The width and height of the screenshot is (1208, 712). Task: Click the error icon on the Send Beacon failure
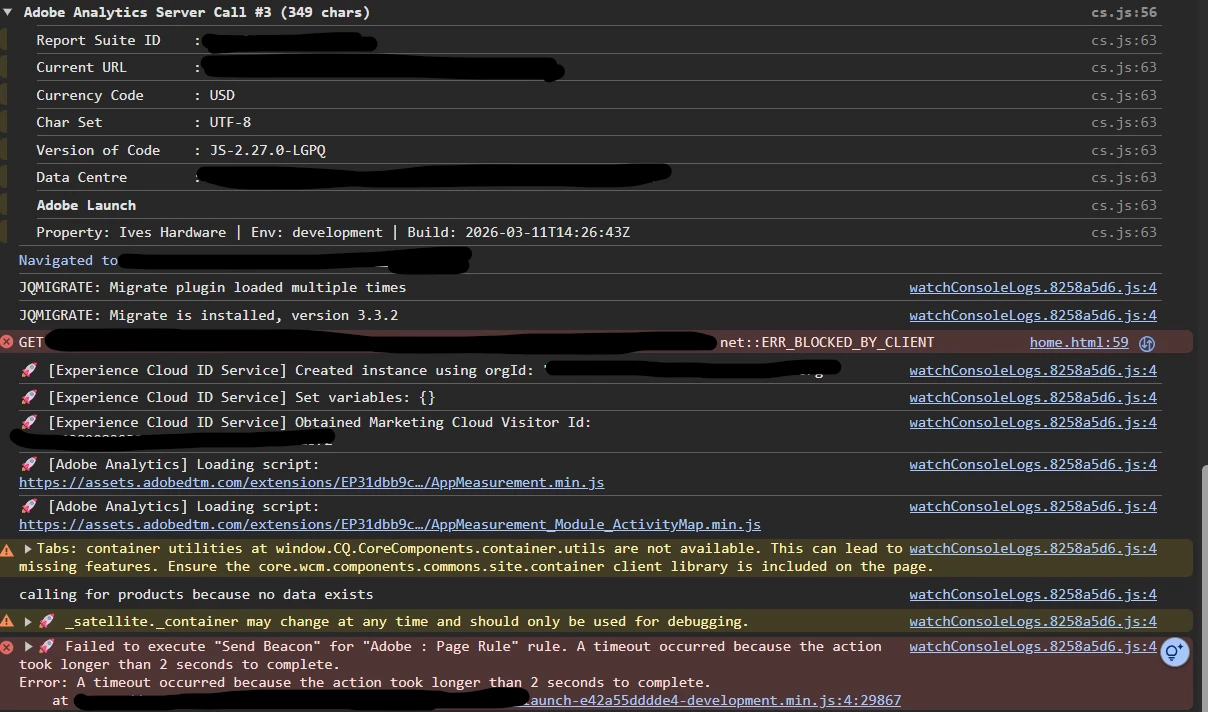pos(7,647)
